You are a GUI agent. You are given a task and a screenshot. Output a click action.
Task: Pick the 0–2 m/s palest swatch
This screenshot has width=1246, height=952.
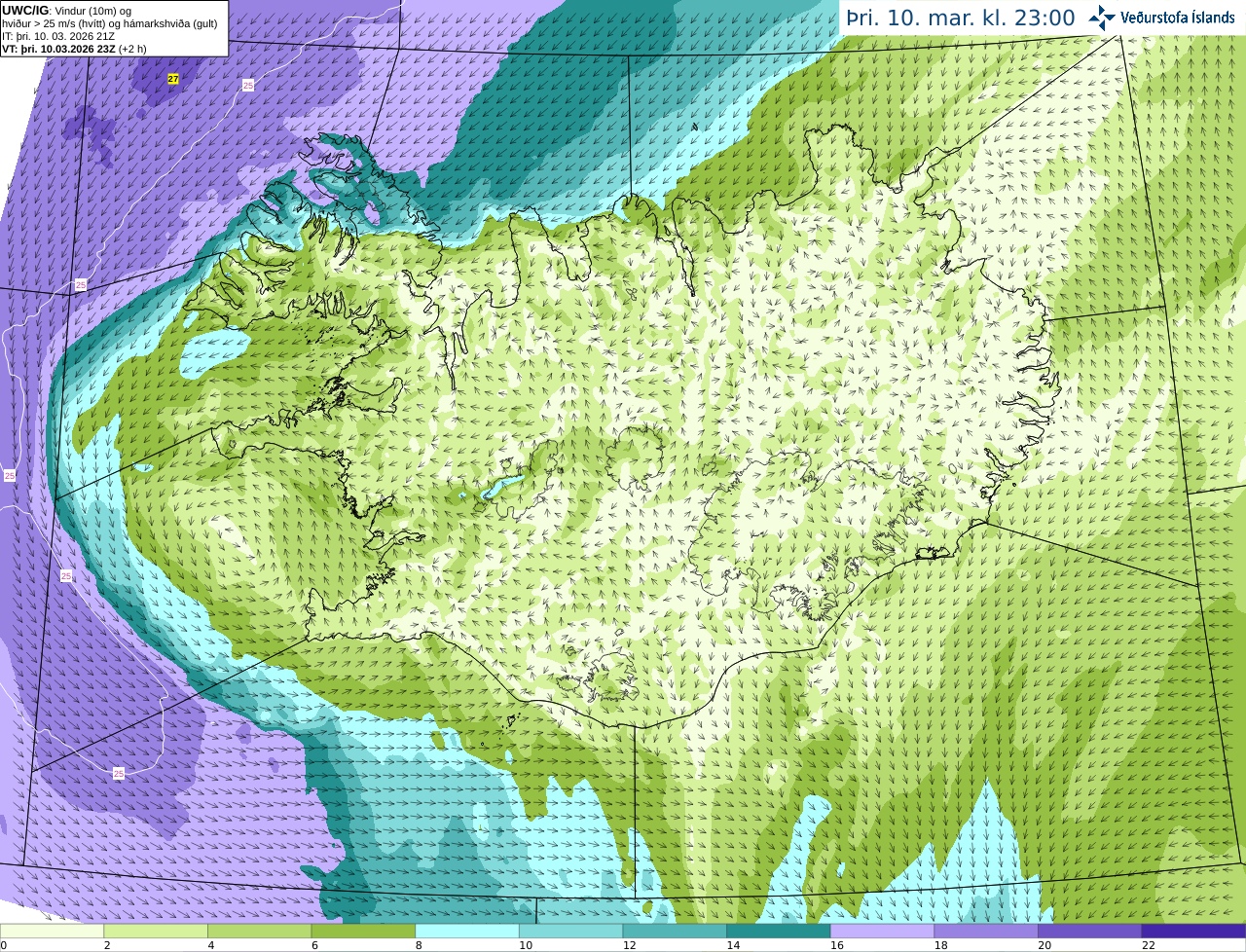pos(52,932)
